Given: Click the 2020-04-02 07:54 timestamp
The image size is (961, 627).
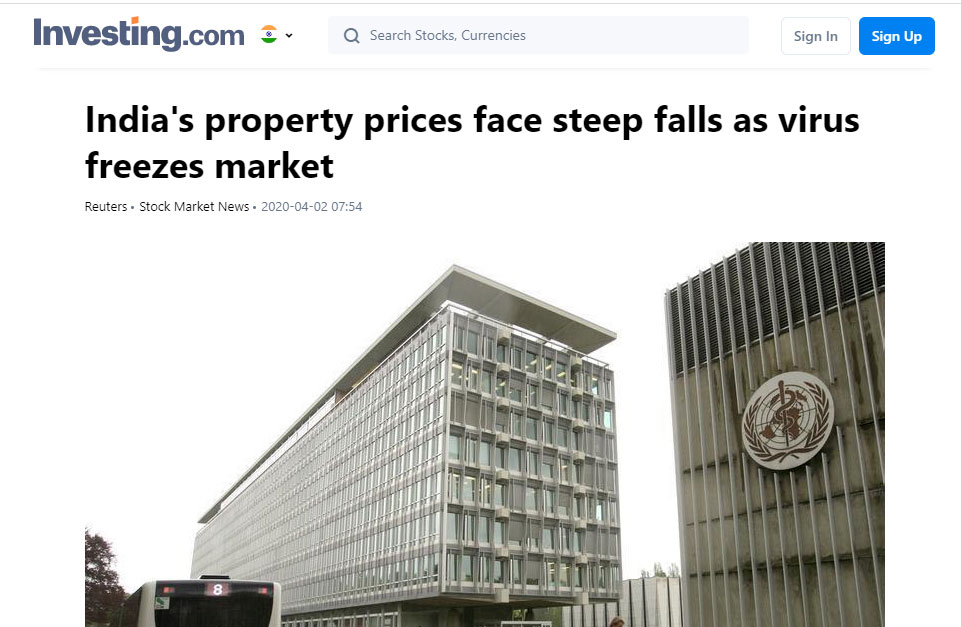Looking at the screenshot, I should [311, 207].
